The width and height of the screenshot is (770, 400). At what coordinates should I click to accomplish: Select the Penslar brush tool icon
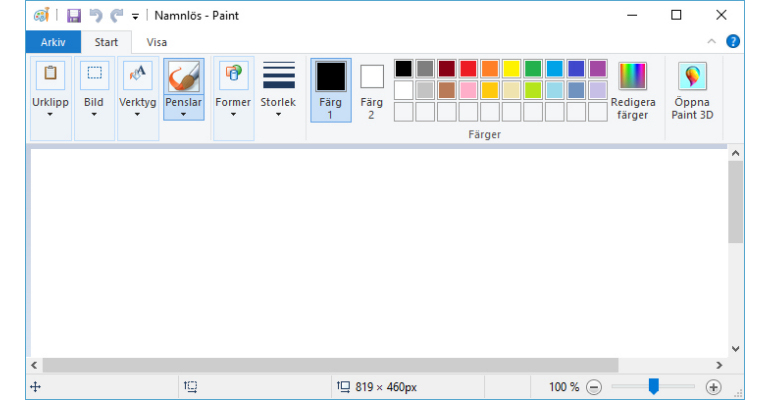[184, 77]
